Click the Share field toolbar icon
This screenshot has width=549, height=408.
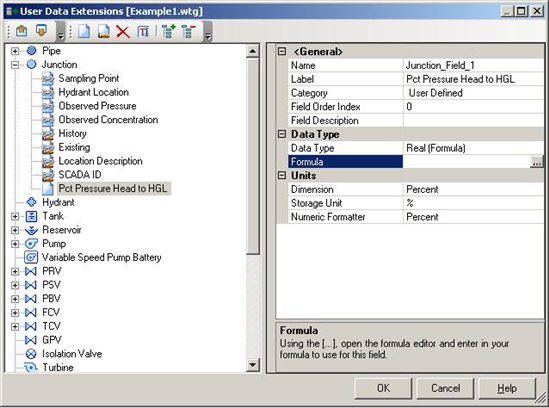(x=103, y=32)
